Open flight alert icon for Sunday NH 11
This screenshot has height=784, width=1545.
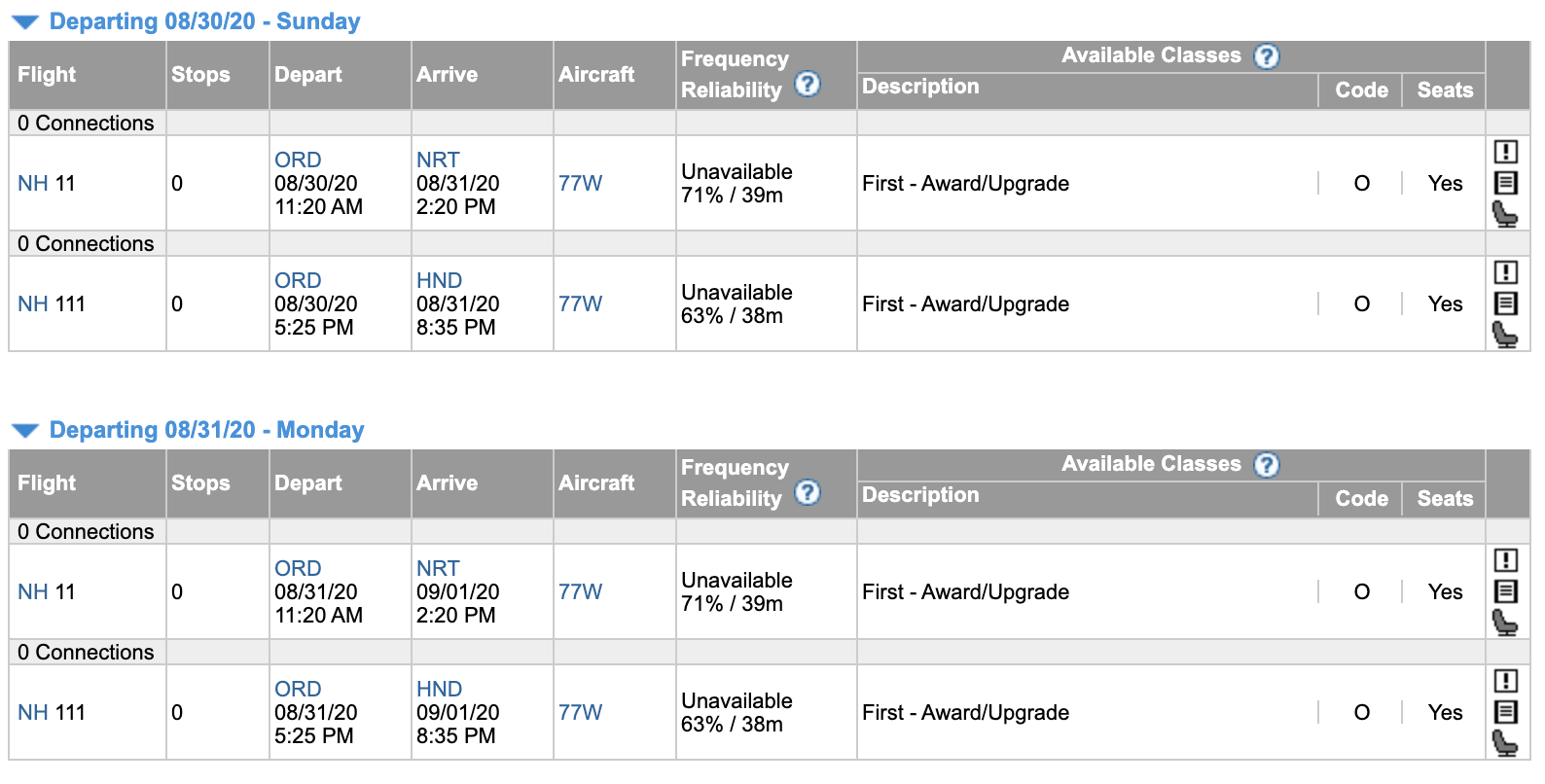click(1505, 152)
